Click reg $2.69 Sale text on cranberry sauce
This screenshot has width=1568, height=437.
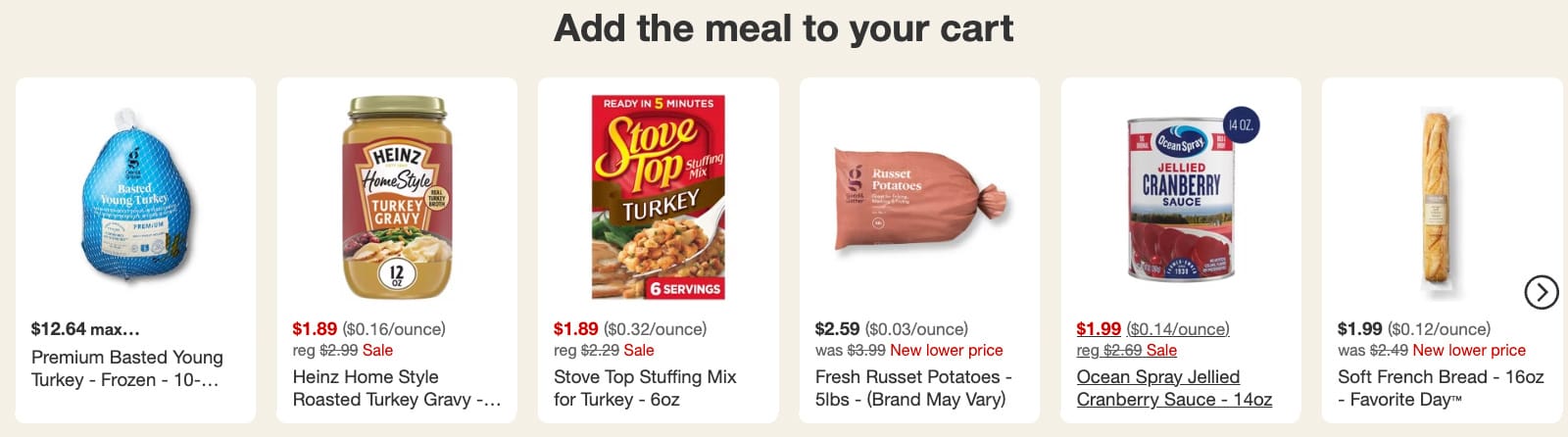click(1126, 350)
